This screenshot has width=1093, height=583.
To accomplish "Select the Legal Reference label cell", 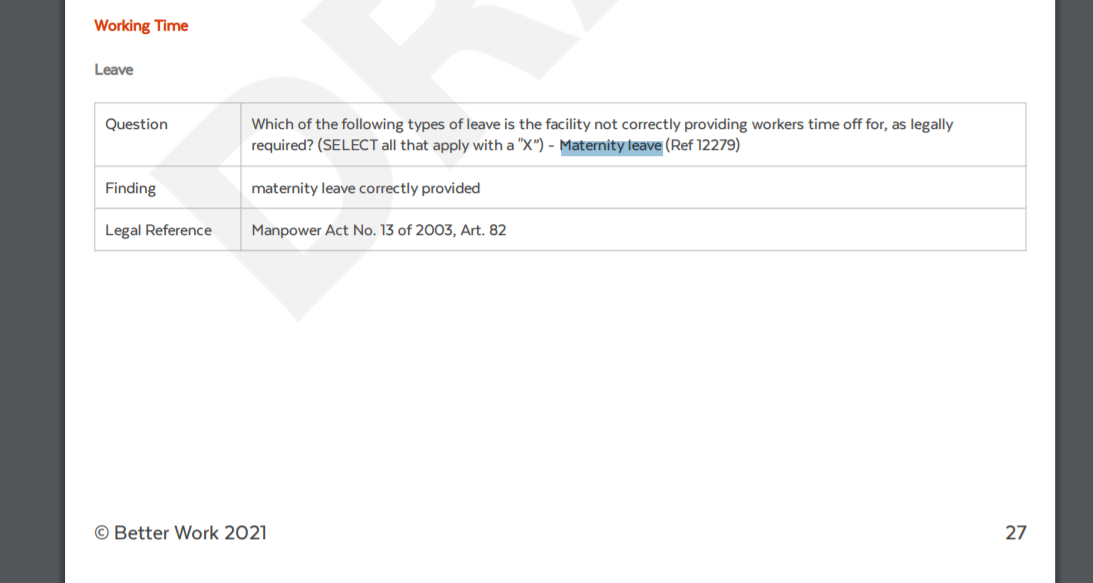I will 167,229.
